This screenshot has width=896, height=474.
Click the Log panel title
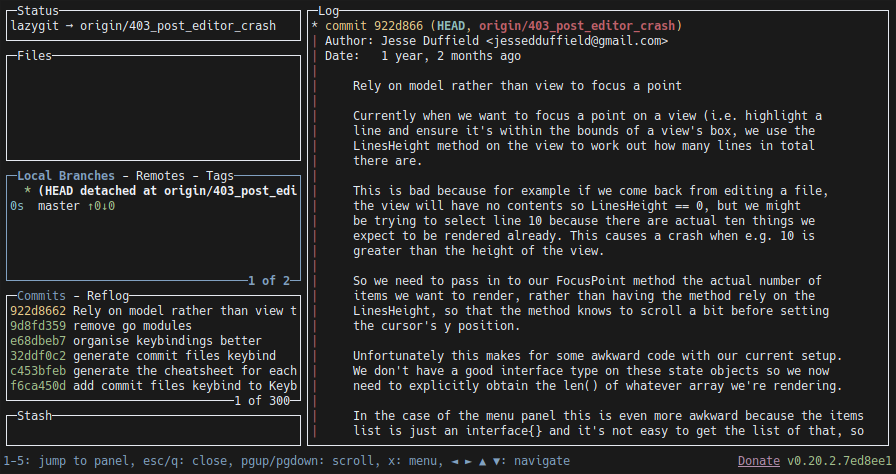(329, 11)
